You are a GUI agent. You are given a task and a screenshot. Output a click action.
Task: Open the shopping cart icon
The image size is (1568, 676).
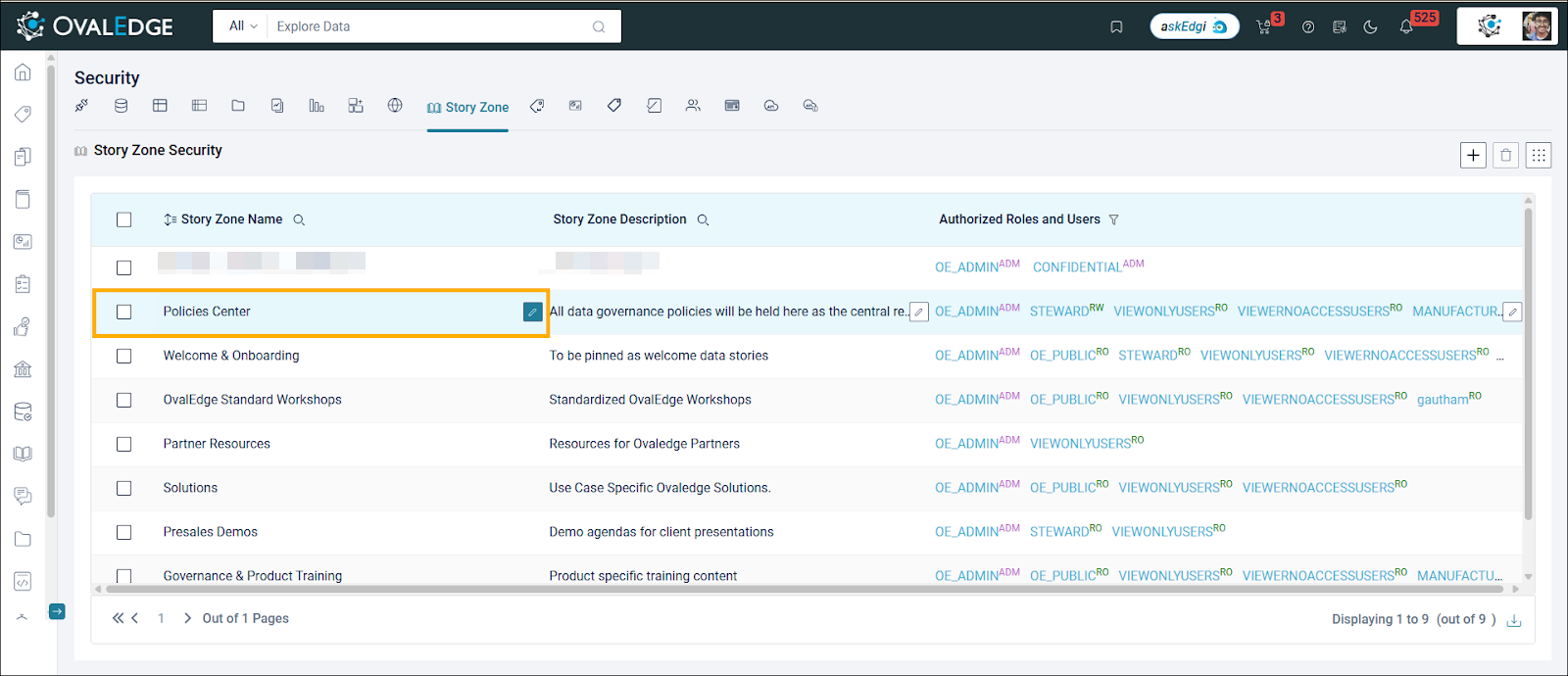tap(1264, 26)
